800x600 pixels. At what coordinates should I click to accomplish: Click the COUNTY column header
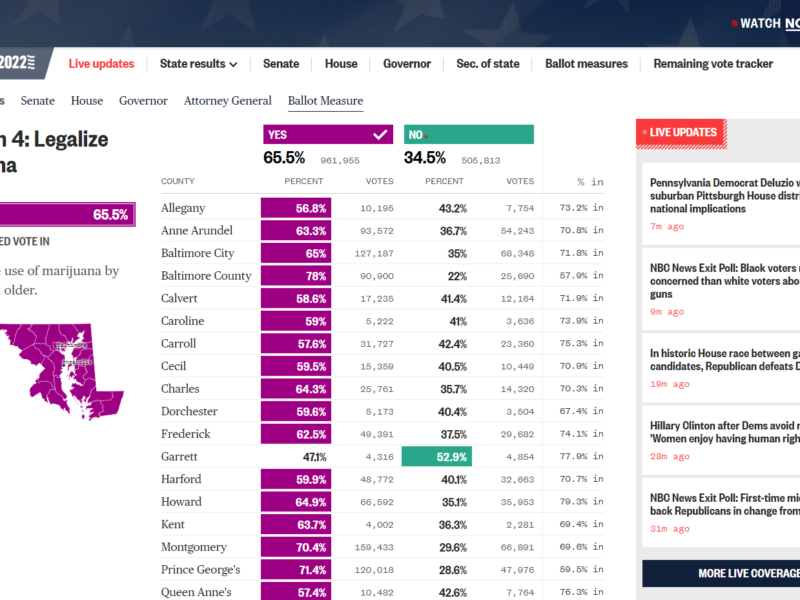pos(178,182)
